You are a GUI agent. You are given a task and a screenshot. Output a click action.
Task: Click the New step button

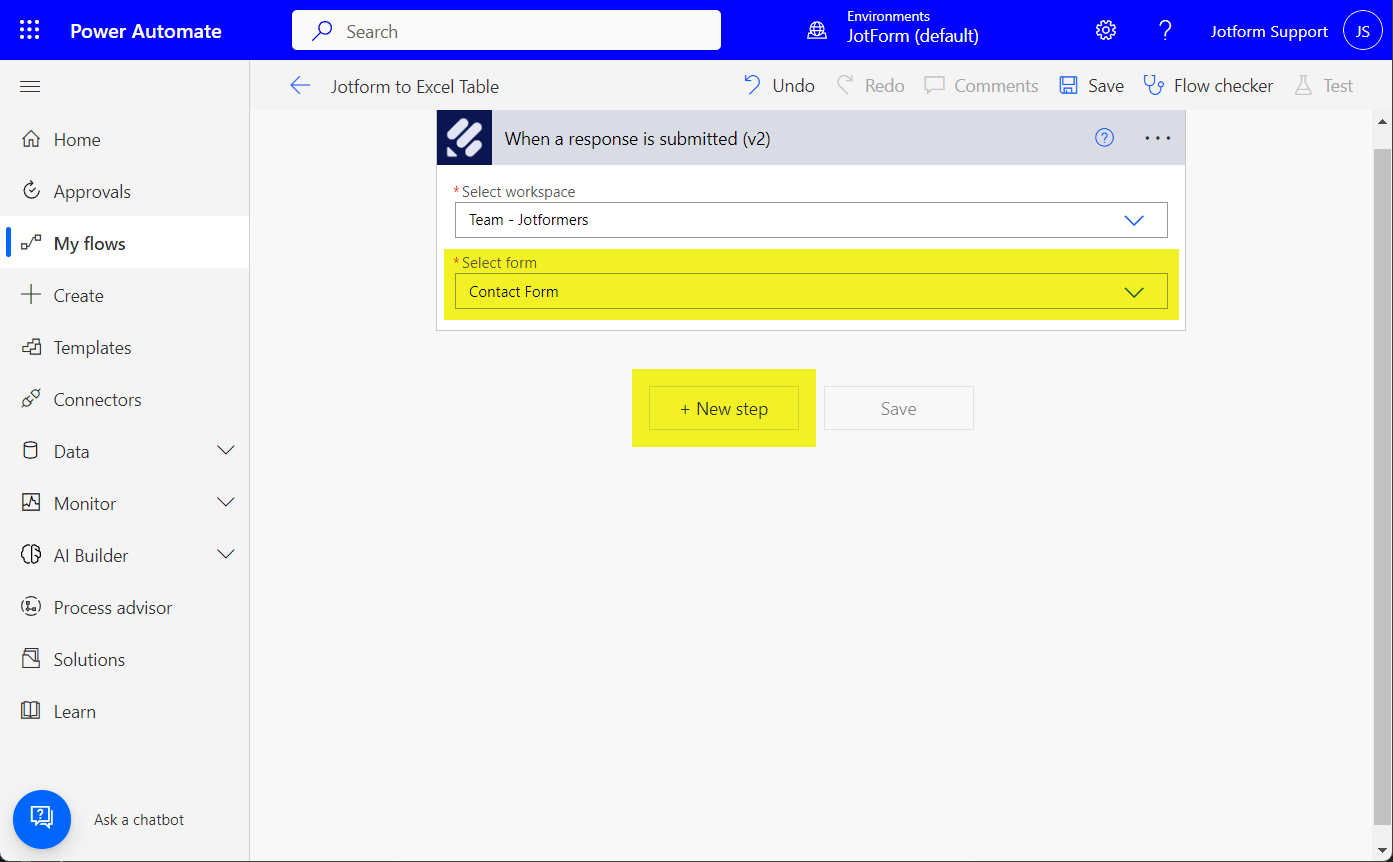(x=724, y=408)
